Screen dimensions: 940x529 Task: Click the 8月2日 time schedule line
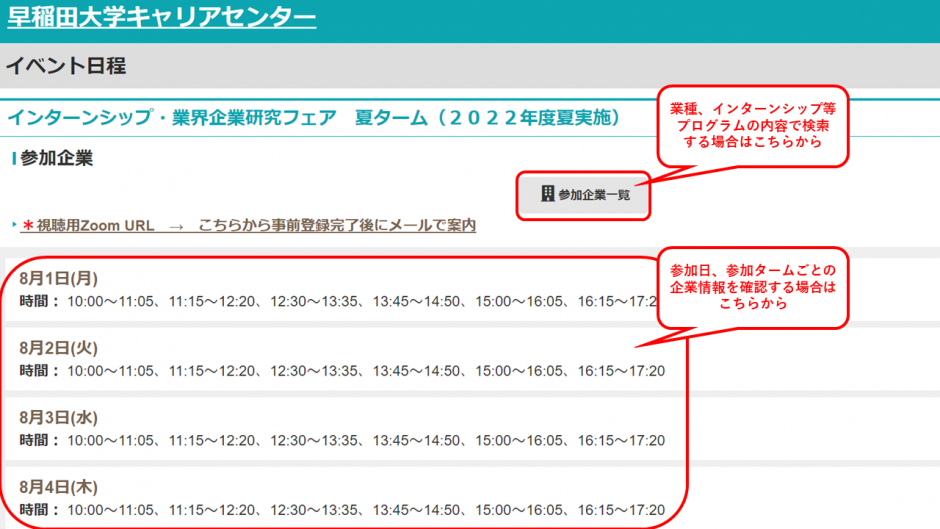click(x=342, y=371)
